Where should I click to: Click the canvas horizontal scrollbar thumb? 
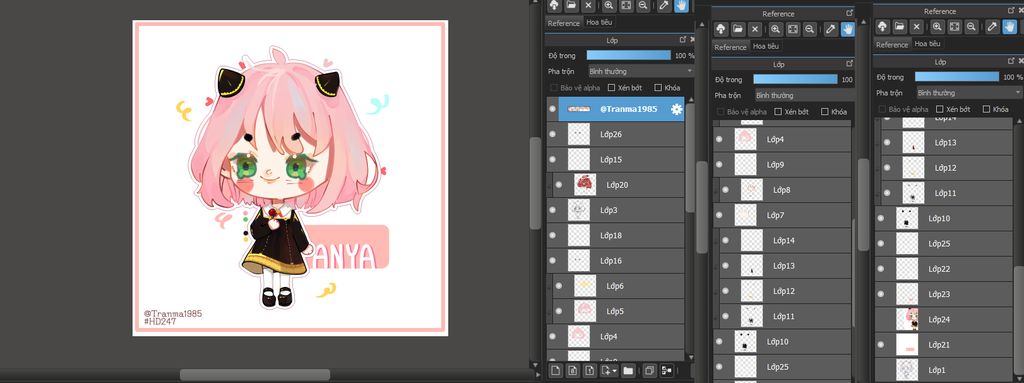tap(255, 375)
